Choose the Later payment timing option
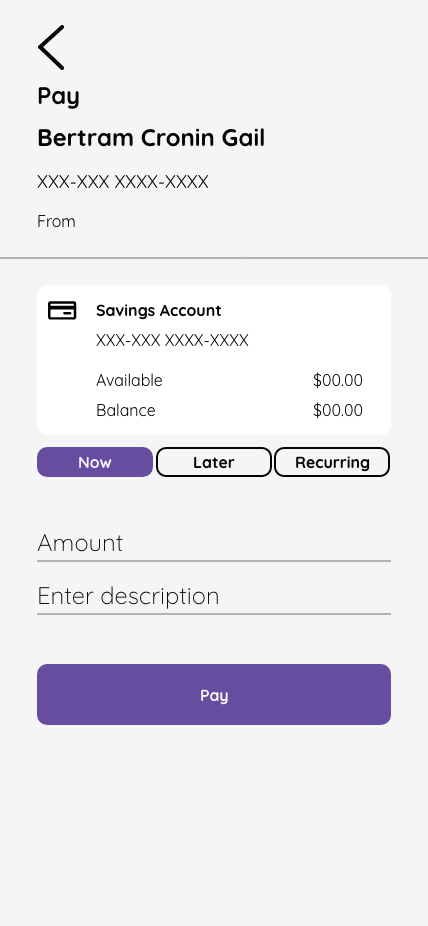This screenshot has height=926, width=428. 214,462
